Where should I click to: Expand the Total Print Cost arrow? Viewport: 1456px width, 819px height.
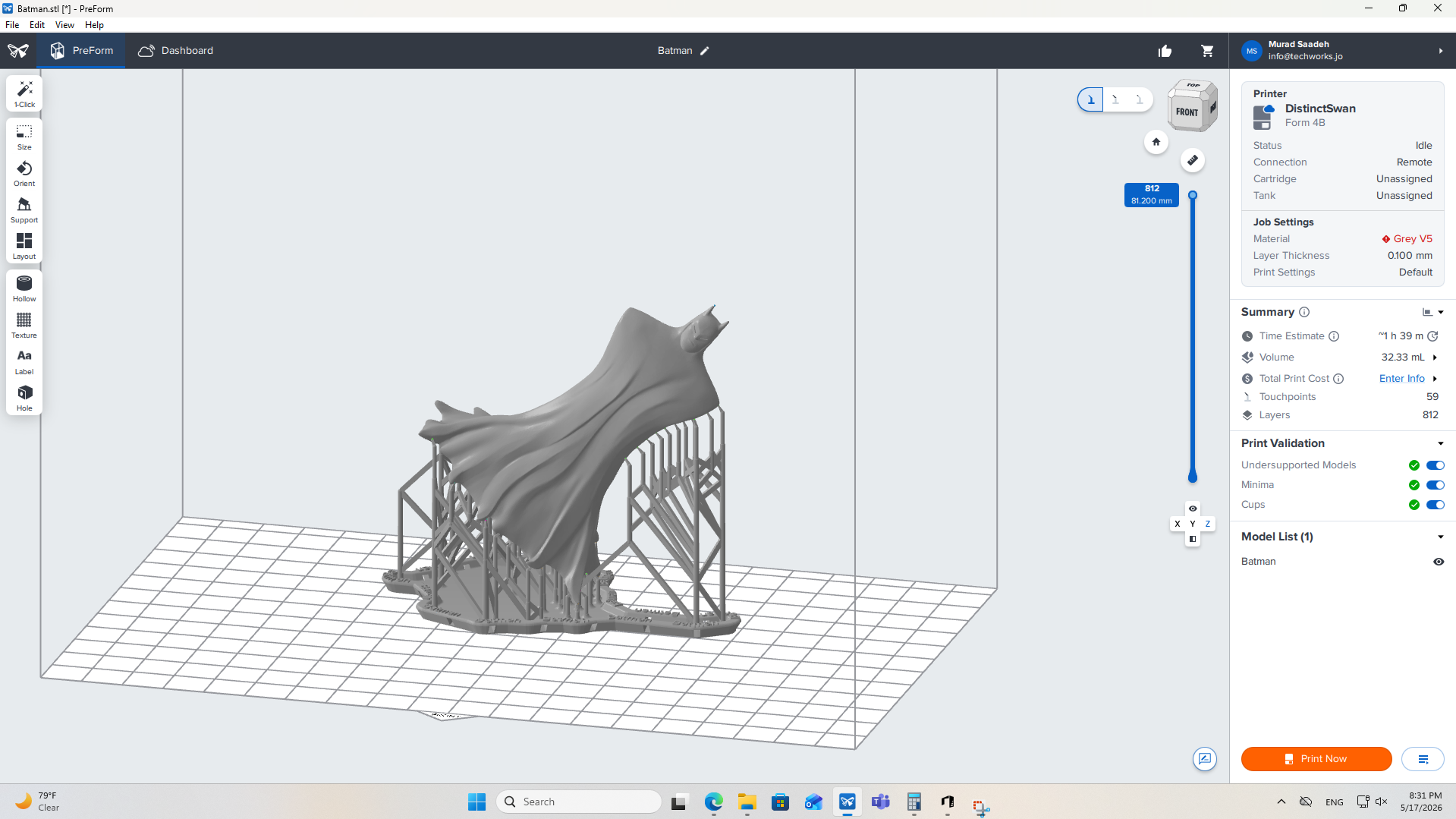point(1435,379)
